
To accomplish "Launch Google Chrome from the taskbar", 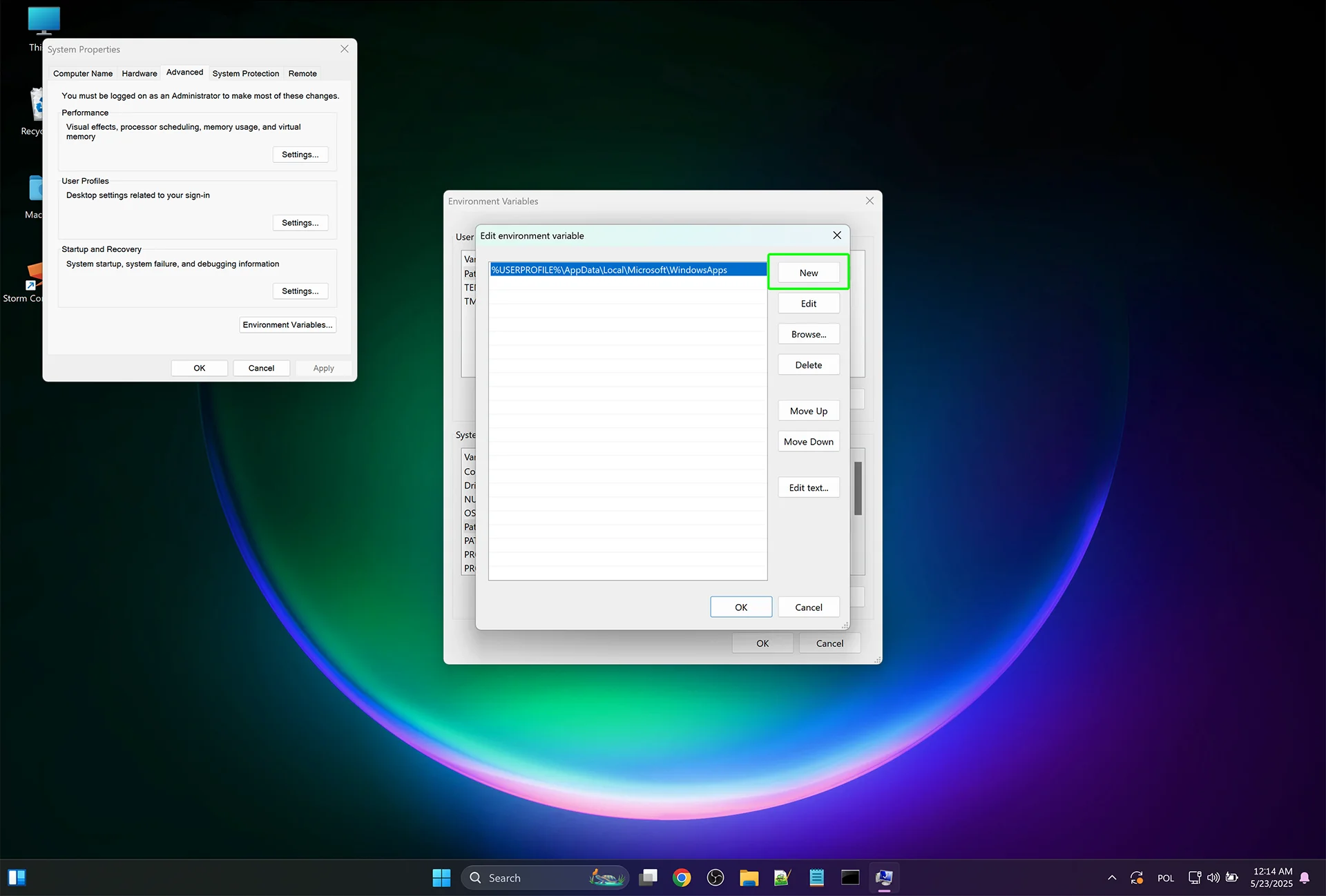I will (x=682, y=877).
